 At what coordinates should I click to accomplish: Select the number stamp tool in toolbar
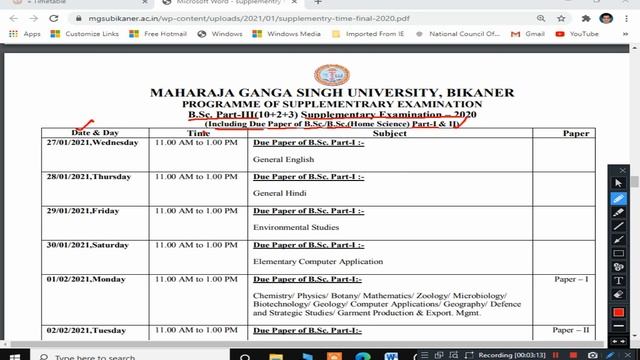coord(618,267)
